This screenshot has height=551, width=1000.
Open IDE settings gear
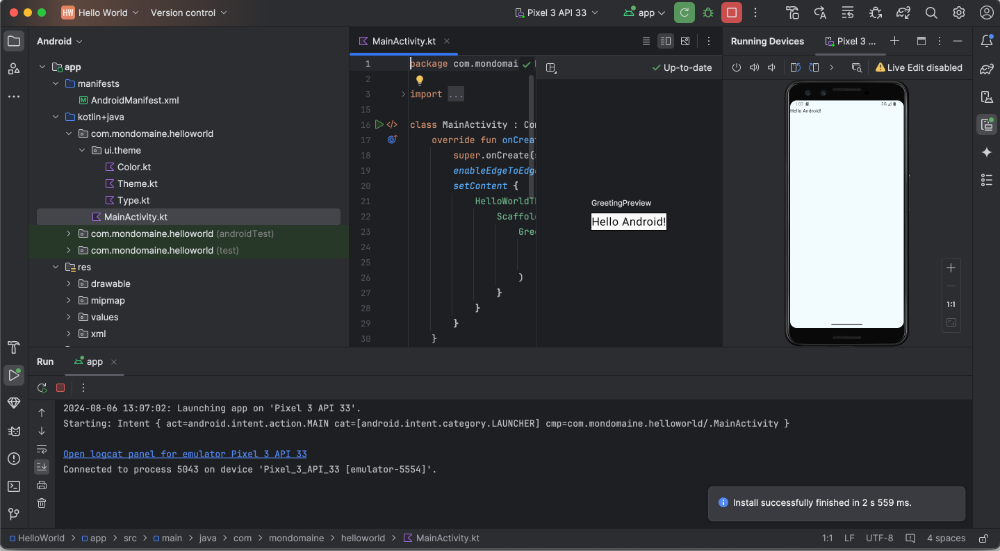[x=959, y=13]
